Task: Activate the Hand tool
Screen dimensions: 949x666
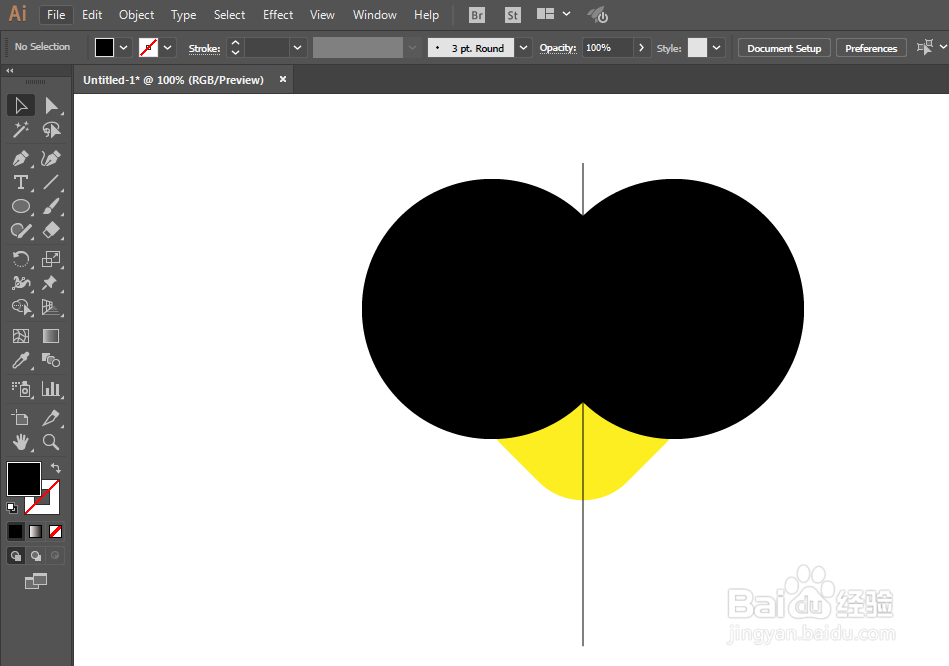Action: [21, 442]
